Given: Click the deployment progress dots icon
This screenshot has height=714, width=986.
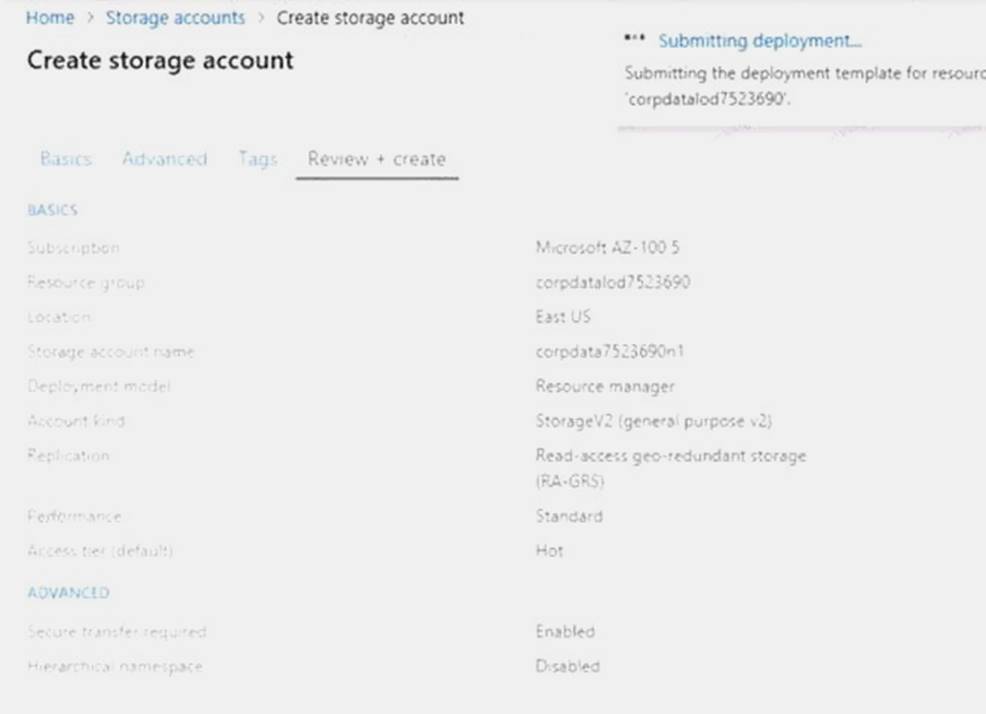Looking at the screenshot, I should 634,41.
